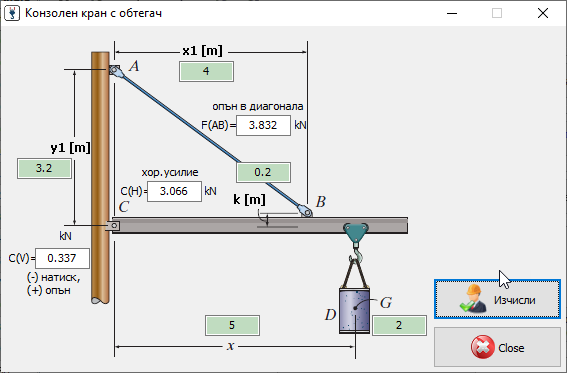Select the x1 [m] input field

pyautogui.click(x=206, y=71)
